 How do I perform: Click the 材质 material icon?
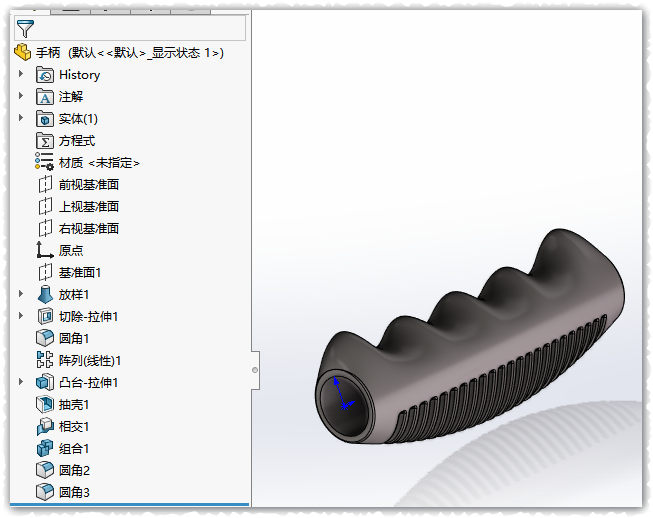45,162
